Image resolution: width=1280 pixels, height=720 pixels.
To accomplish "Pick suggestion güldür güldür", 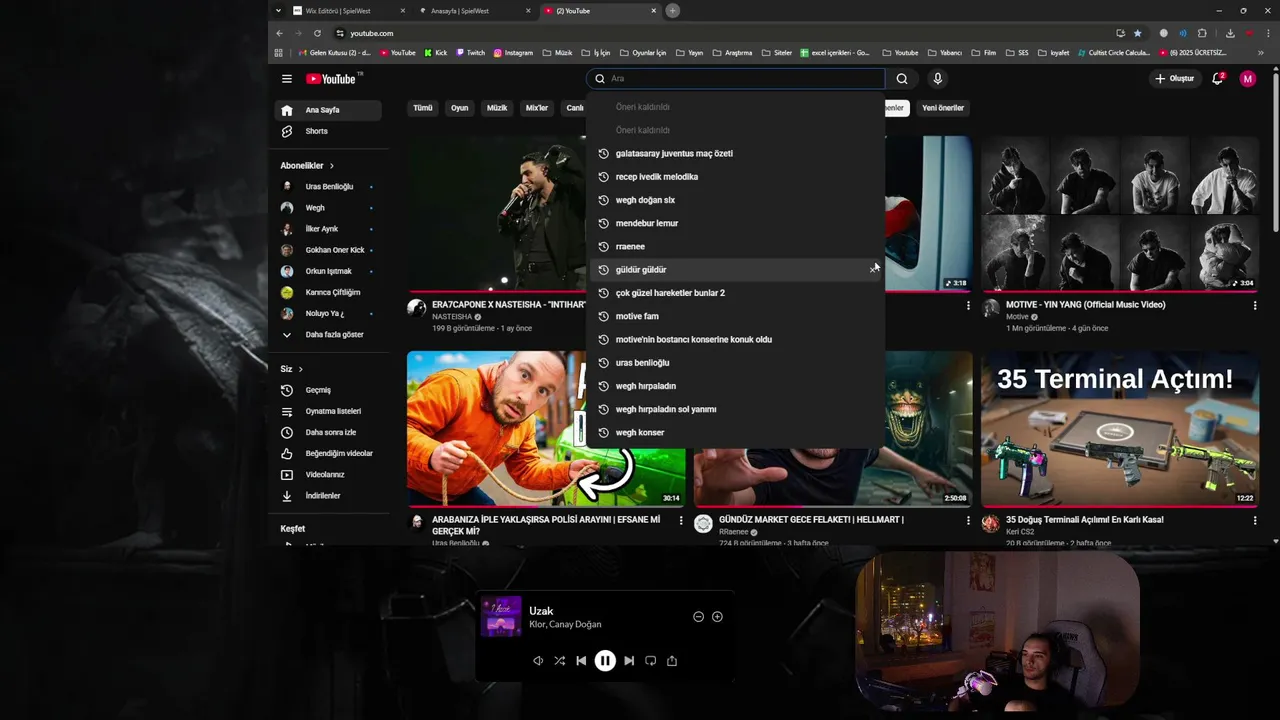I will coord(735,270).
